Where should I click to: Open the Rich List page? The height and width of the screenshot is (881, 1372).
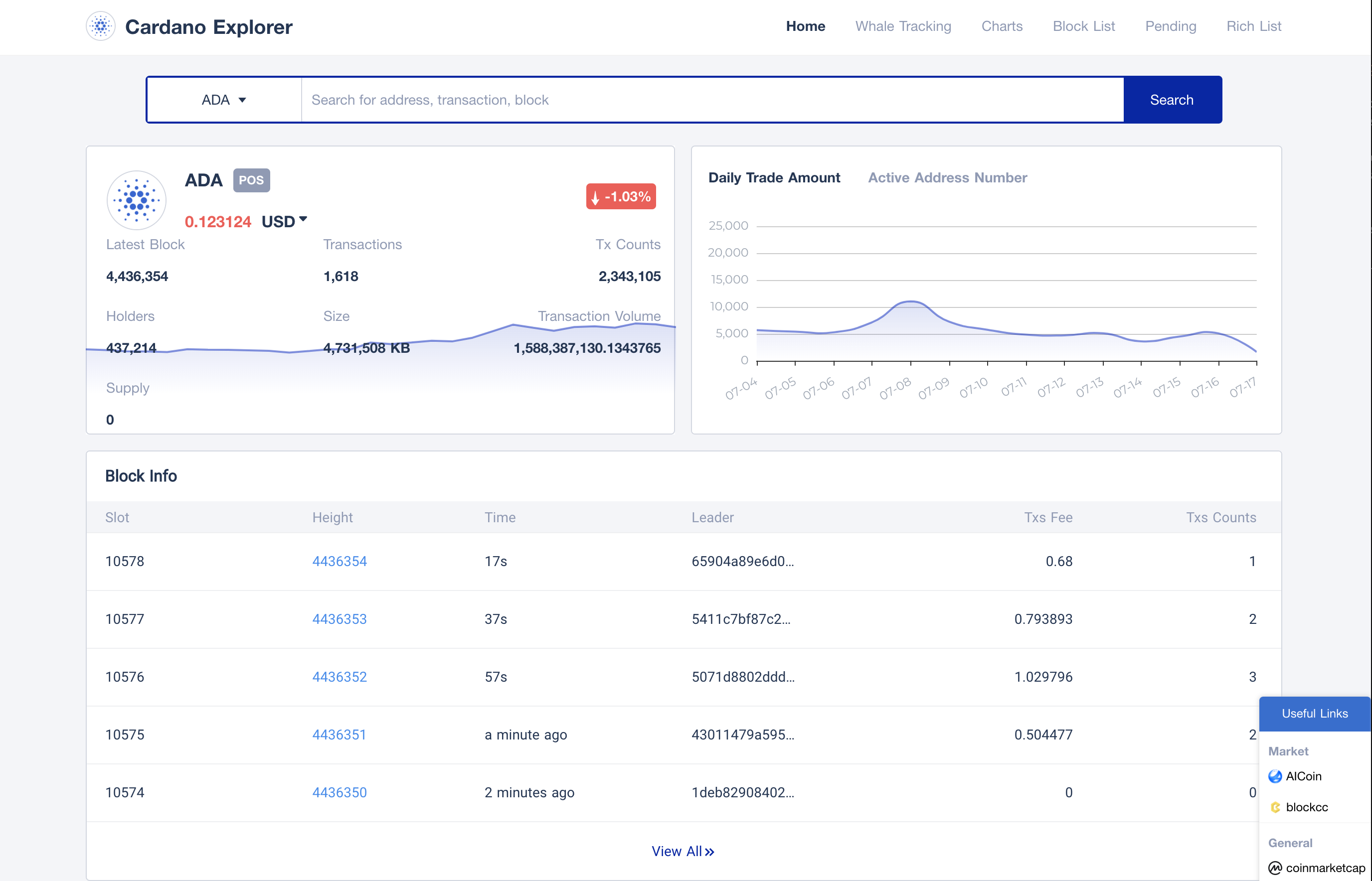(x=1253, y=26)
